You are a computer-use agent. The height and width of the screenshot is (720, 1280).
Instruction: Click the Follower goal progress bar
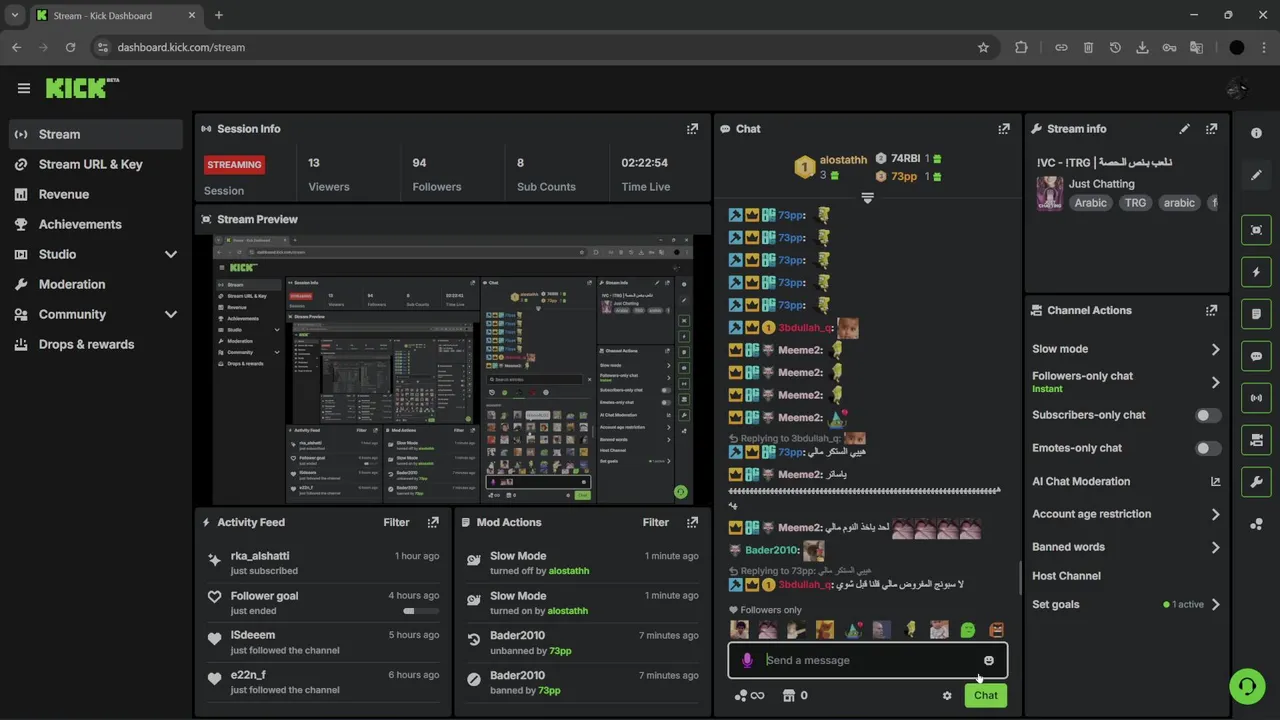click(420, 611)
